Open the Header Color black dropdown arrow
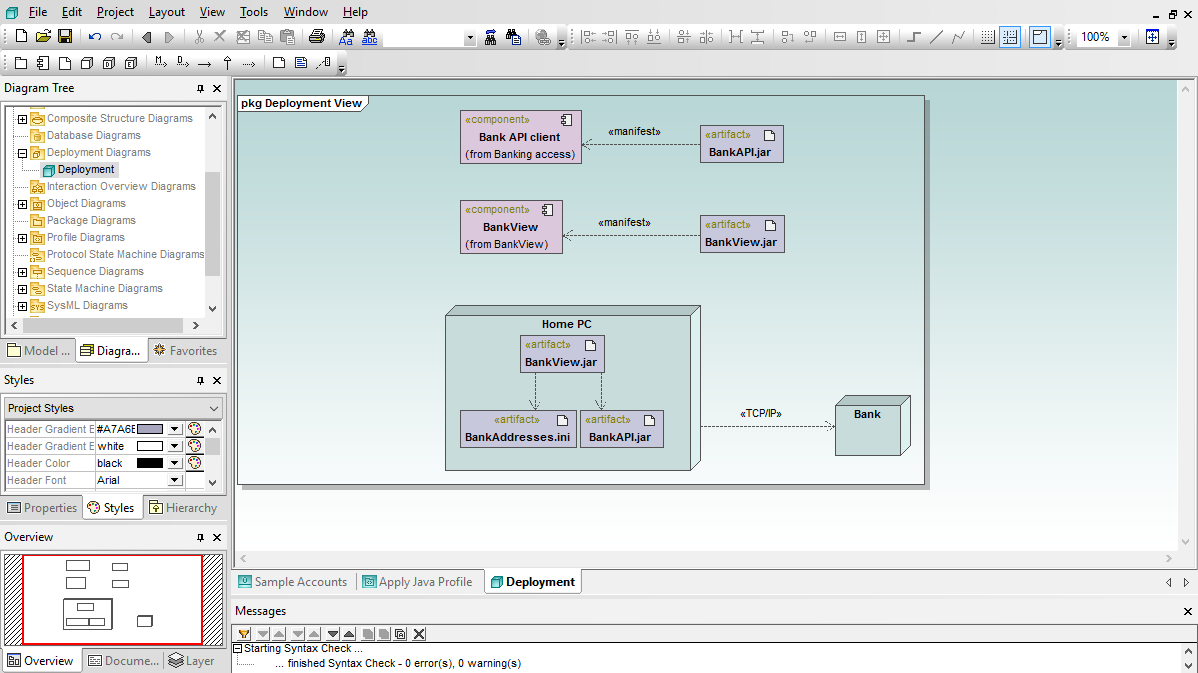 click(x=175, y=464)
